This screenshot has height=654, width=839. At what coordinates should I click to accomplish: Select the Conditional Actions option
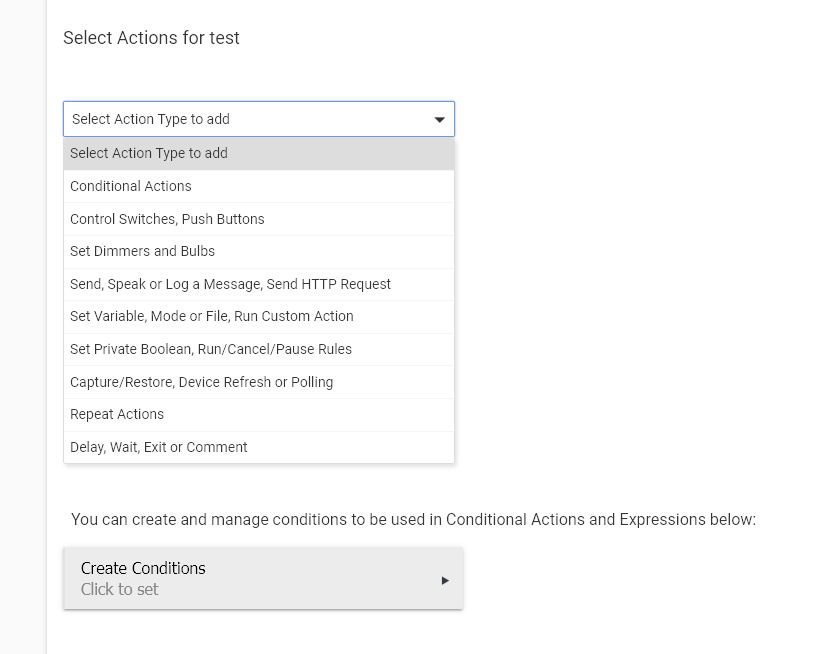pos(259,186)
